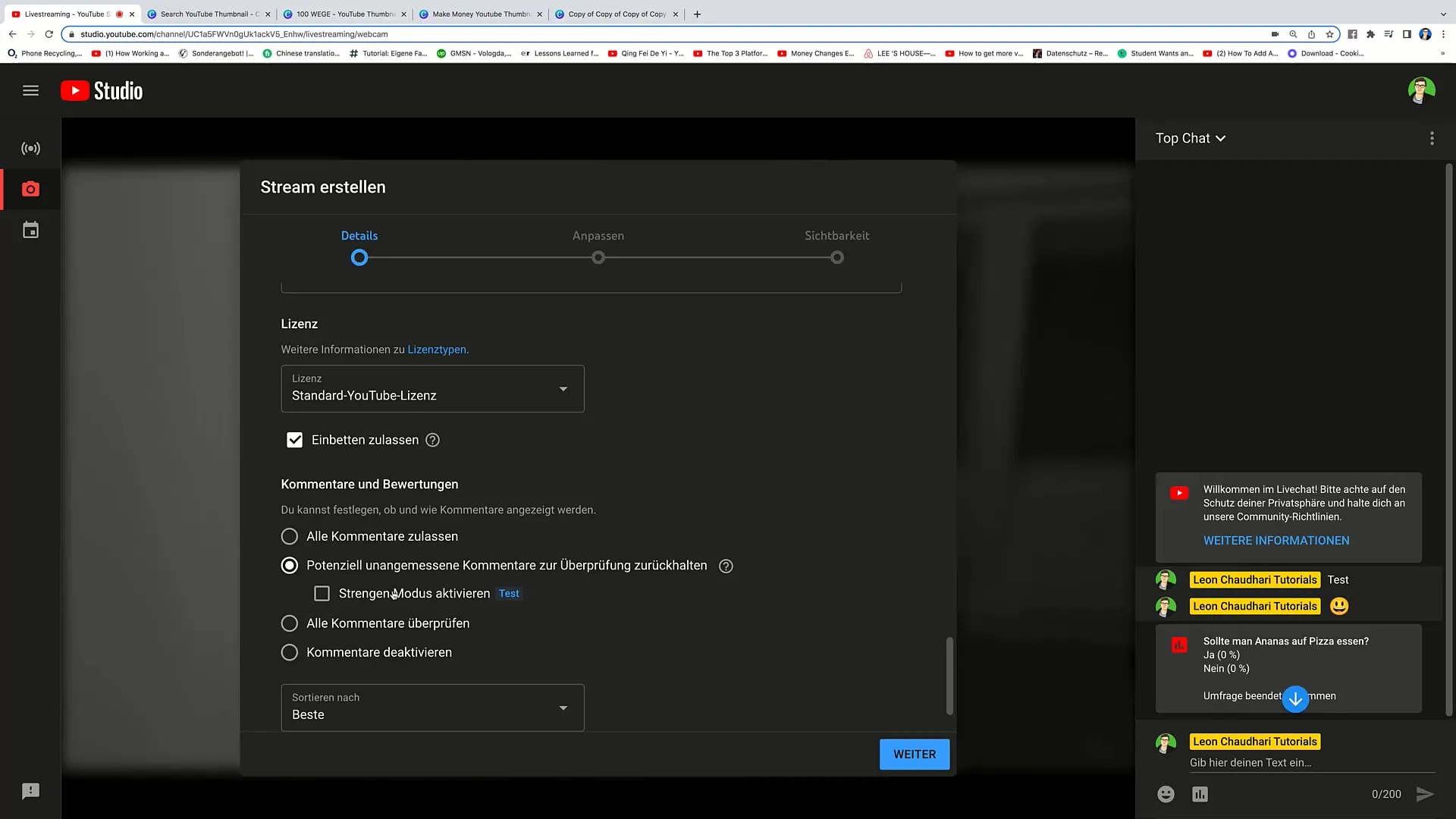The width and height of the screenshot is (1456, 819).
Task: Click the content/pages icon in sidebar
Action: [x=30, y=230]
